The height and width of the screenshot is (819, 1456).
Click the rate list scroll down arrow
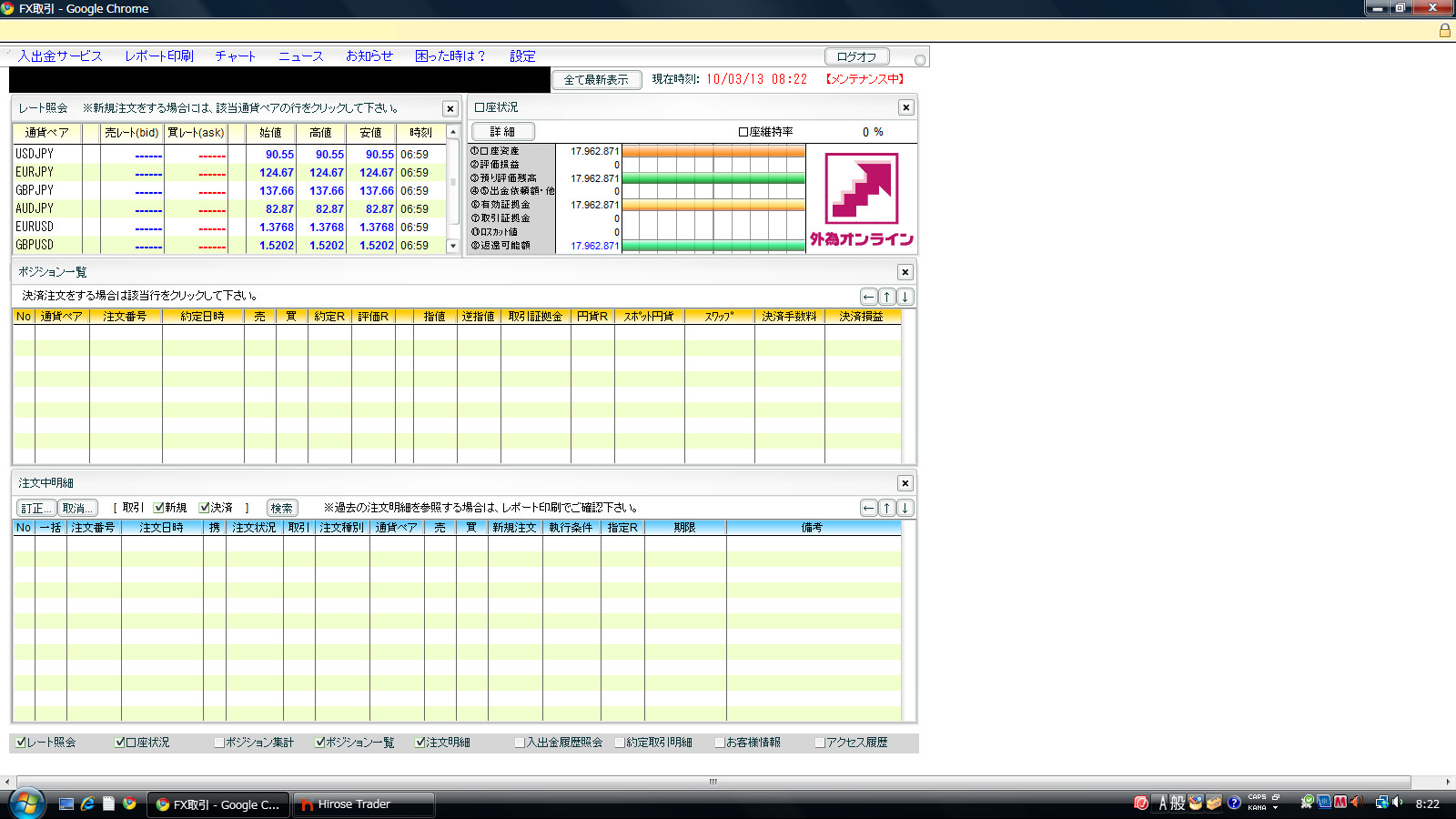(x=453, y=246)
